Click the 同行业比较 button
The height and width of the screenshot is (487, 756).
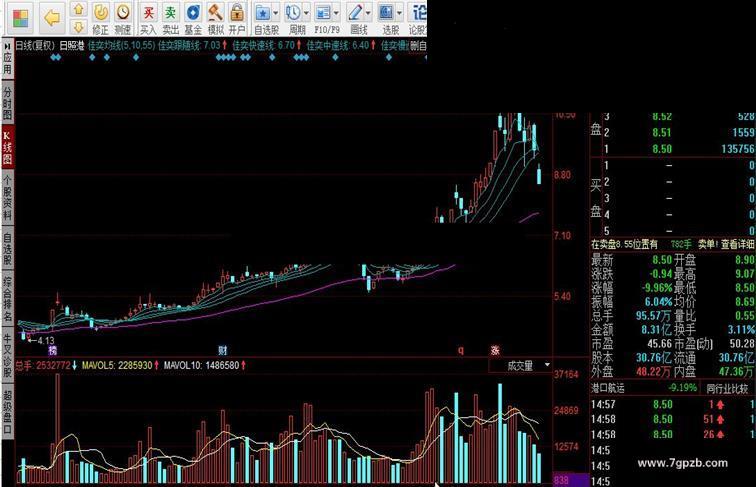click(x=728, y=388)
